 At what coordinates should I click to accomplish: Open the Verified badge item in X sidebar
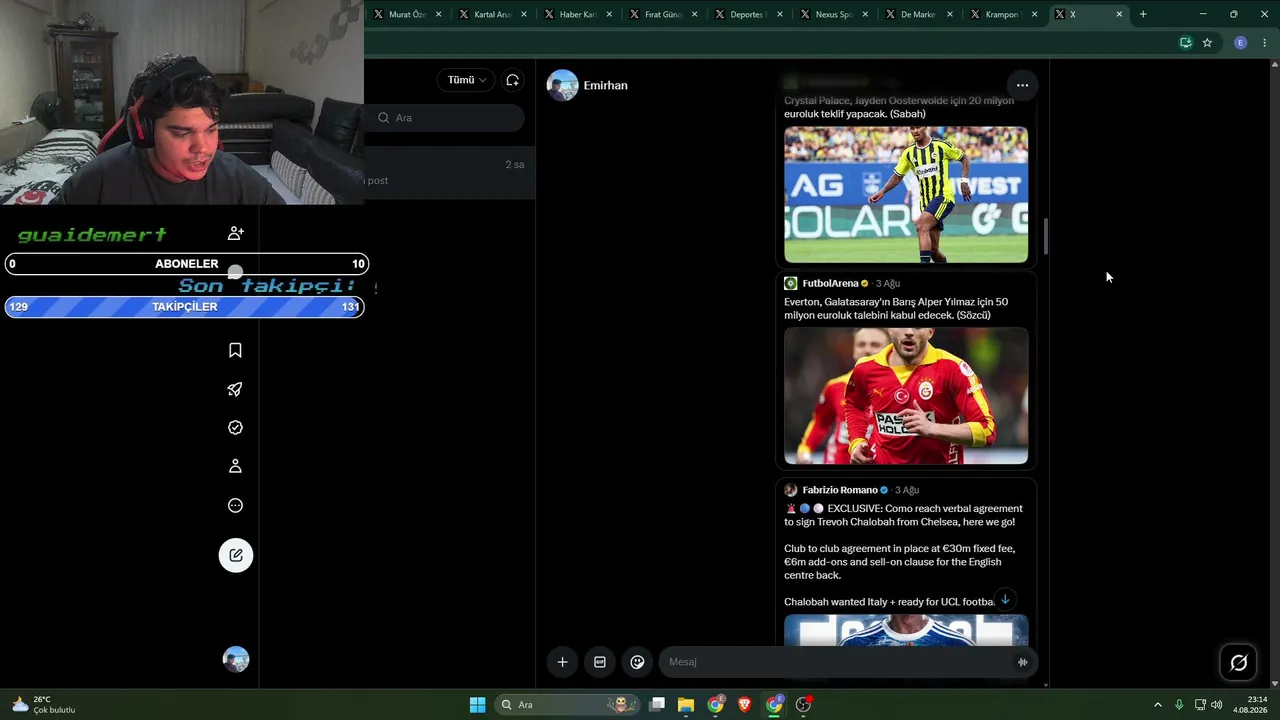click(x=235, y=428)
